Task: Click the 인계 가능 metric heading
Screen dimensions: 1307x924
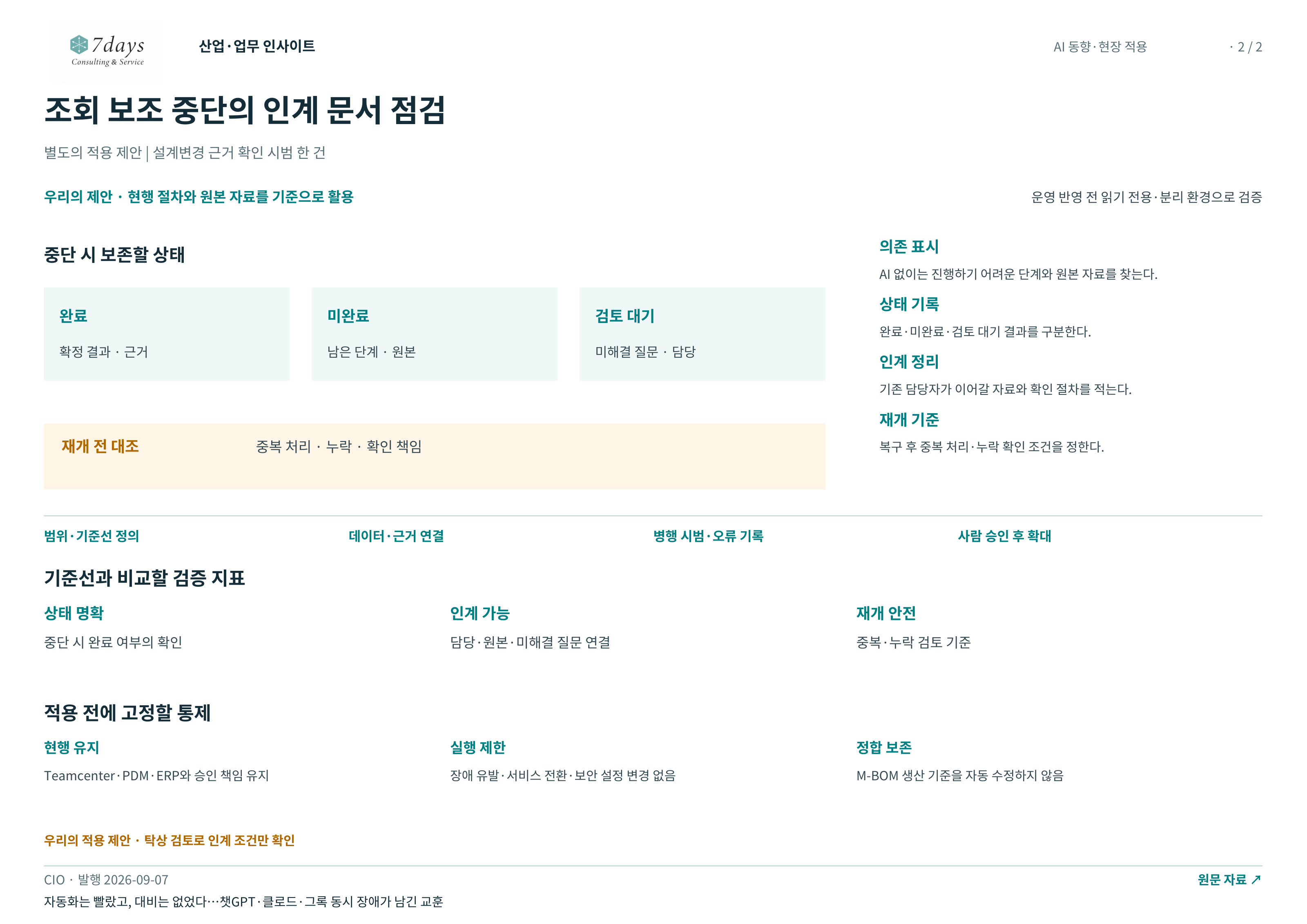Action: pyautogui.click(x=480, y=613)
